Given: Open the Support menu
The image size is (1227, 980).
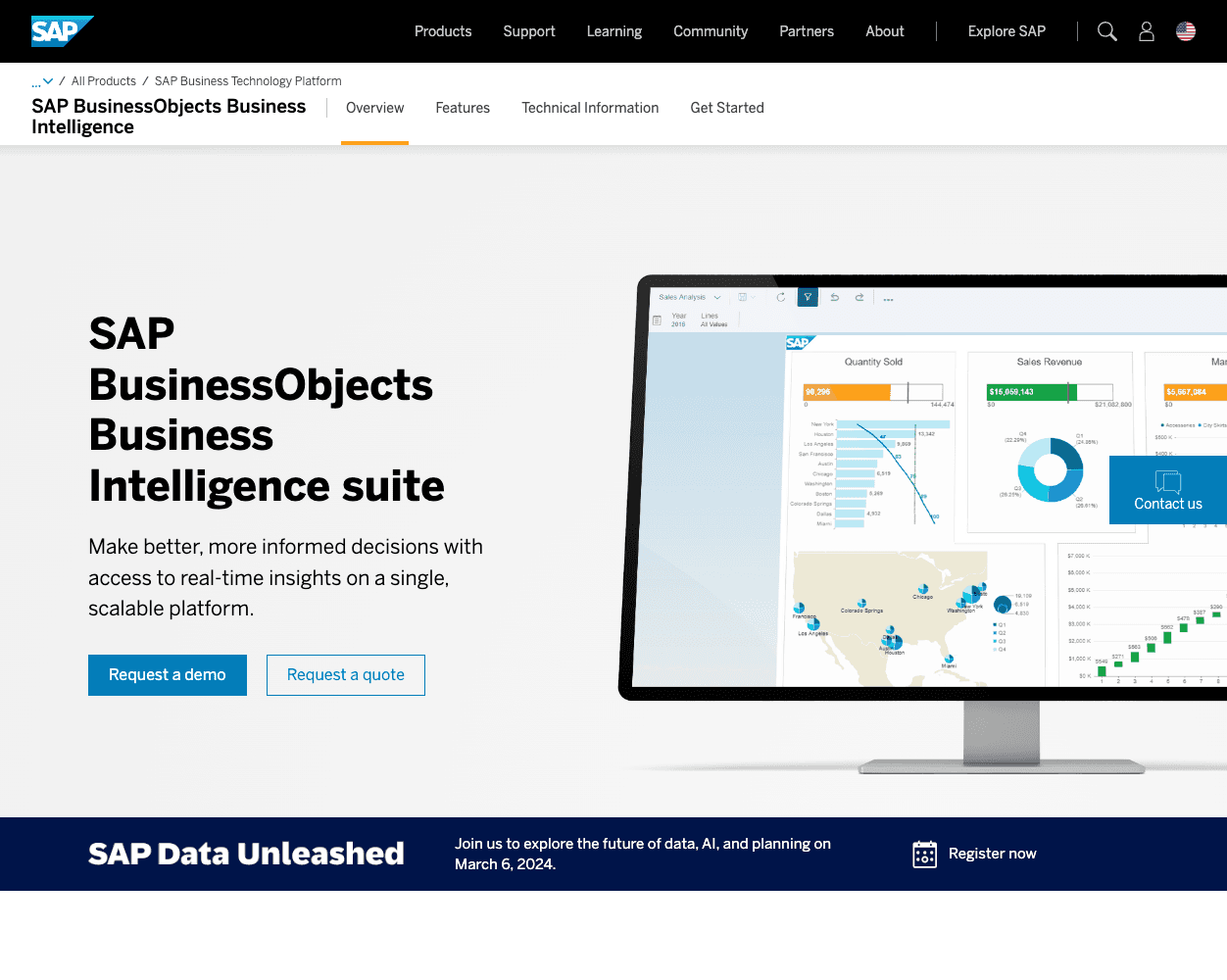Looking at the screenshot, I should (x=529, y=31).
